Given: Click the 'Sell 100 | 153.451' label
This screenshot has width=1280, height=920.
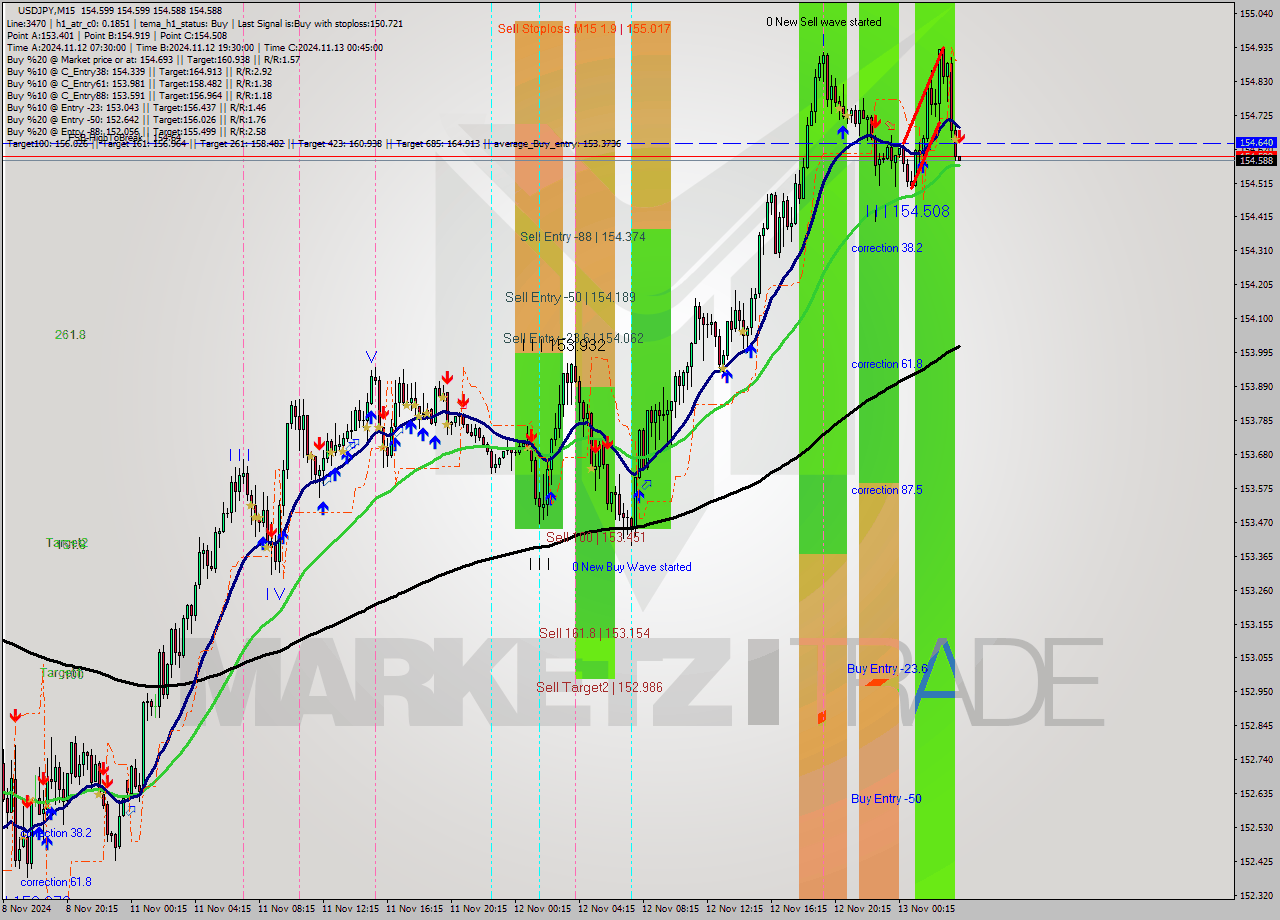Looking at the screenshot, I should [598, 538].
